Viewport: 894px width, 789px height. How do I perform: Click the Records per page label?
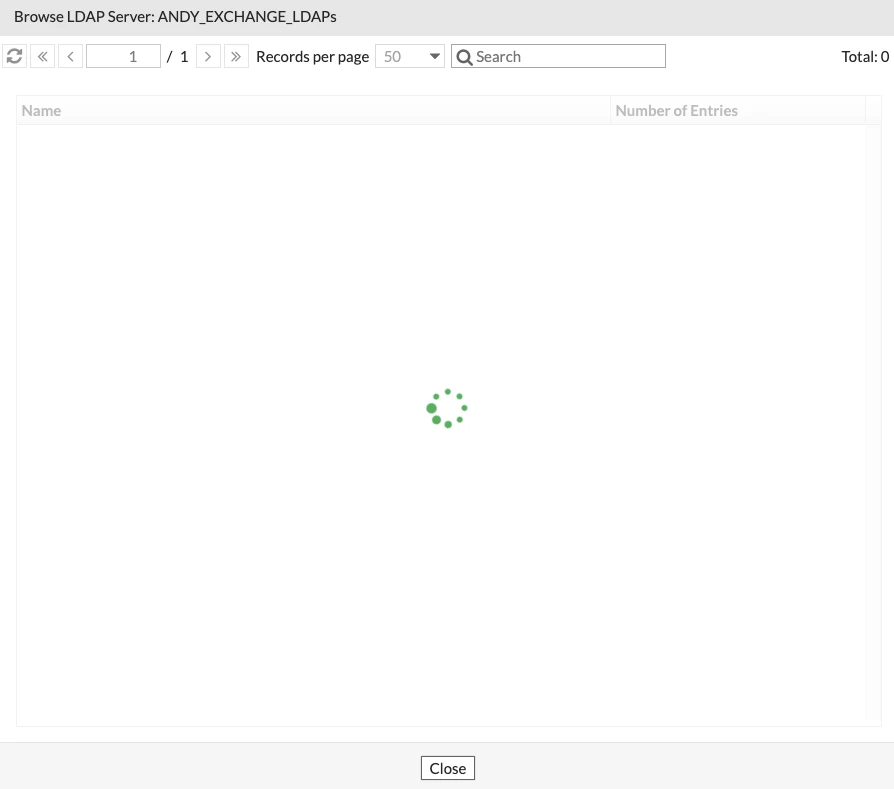coord(312,57)
